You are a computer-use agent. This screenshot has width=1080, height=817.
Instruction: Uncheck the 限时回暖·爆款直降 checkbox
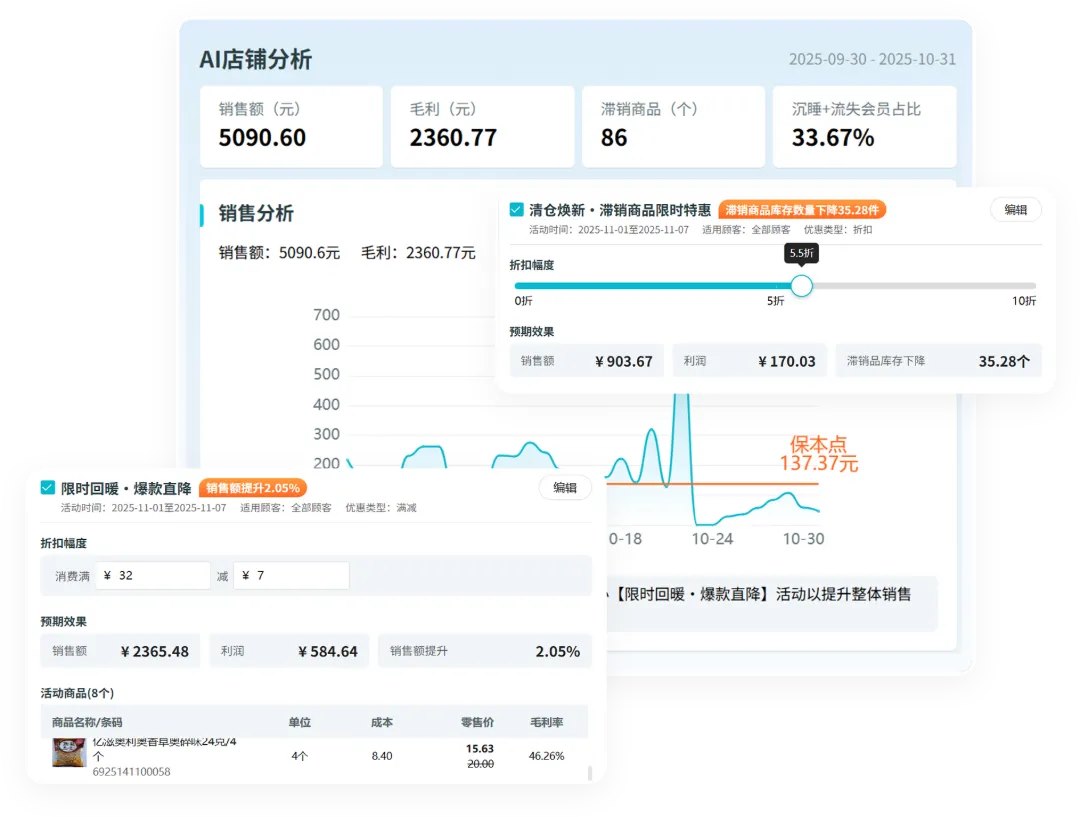tap(48, 488)
